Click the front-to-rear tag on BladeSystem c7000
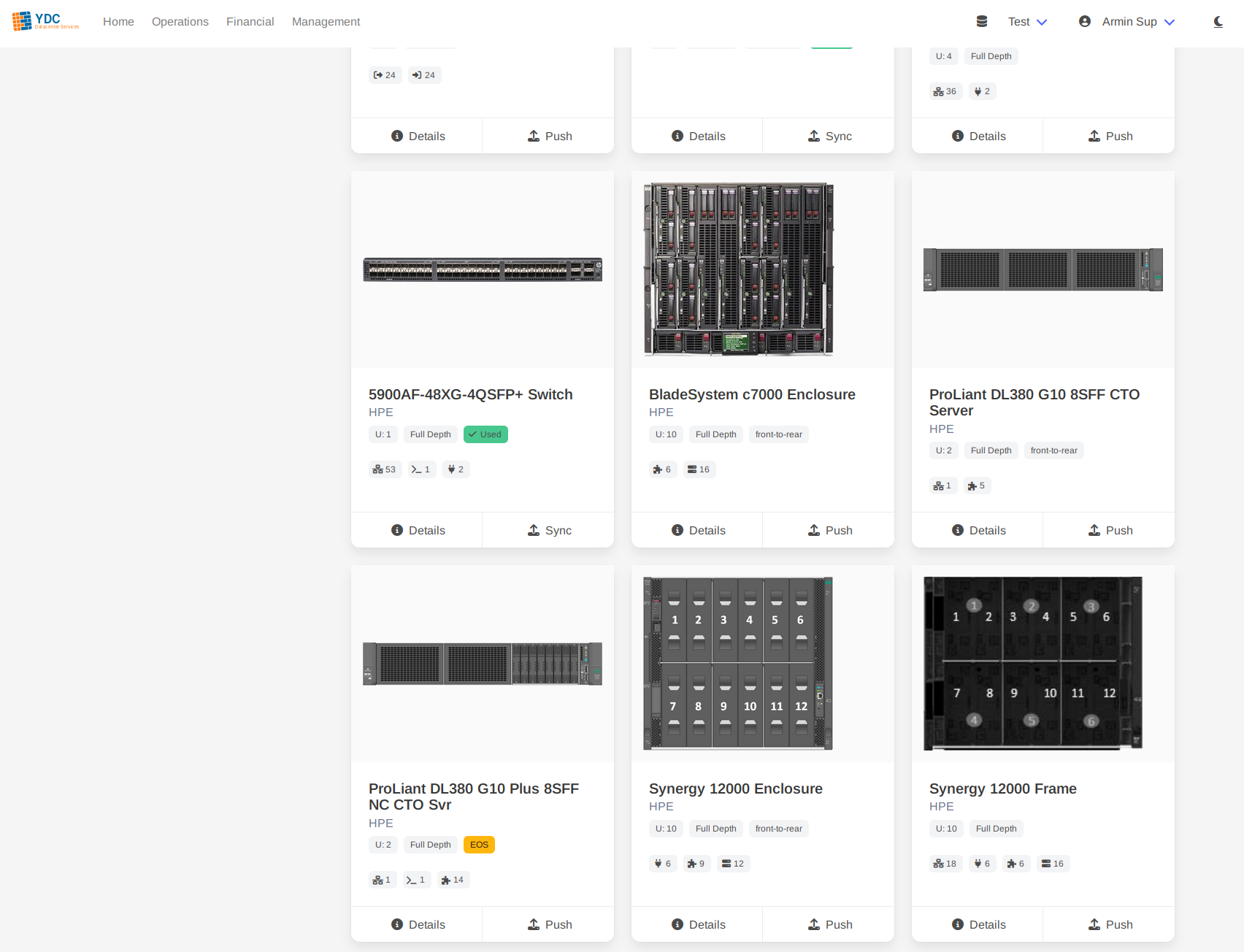The image size is (1244, 952). [x=779, y=434]
